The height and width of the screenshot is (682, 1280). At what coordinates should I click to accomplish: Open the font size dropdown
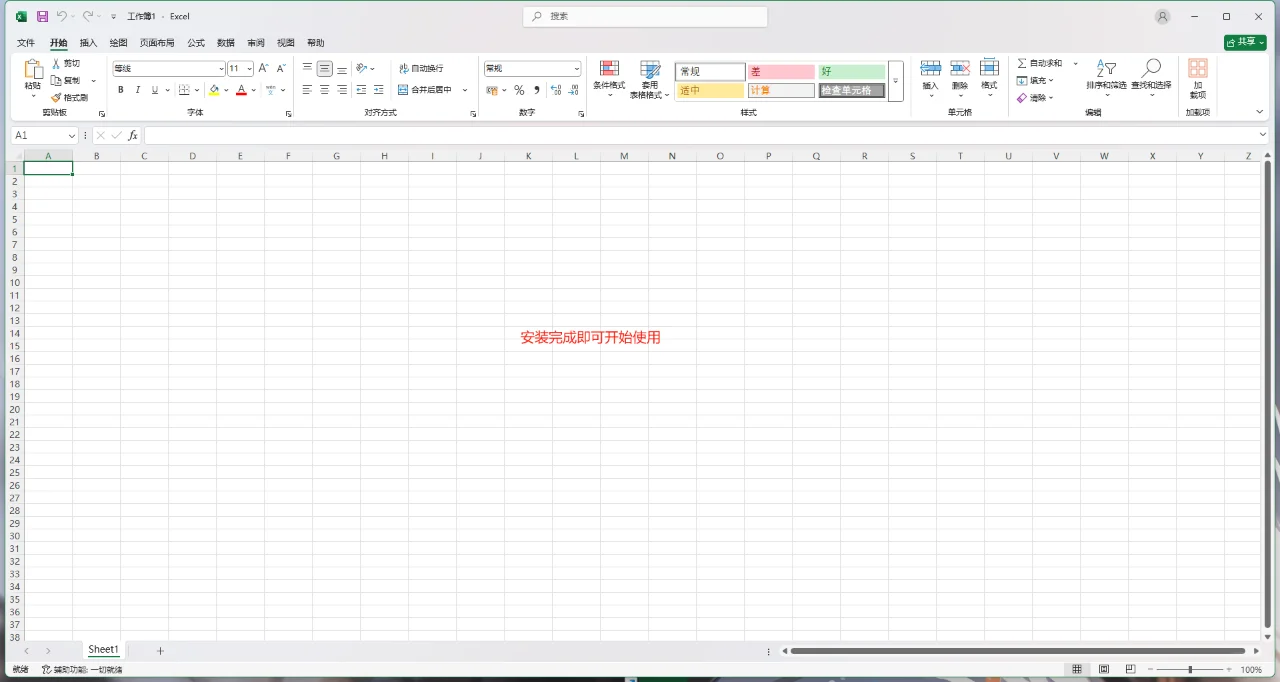click(251, 68)
